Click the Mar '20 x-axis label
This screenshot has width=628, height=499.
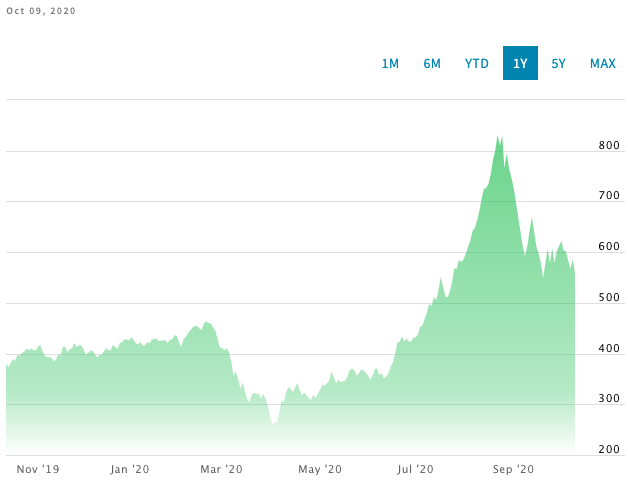222,468
